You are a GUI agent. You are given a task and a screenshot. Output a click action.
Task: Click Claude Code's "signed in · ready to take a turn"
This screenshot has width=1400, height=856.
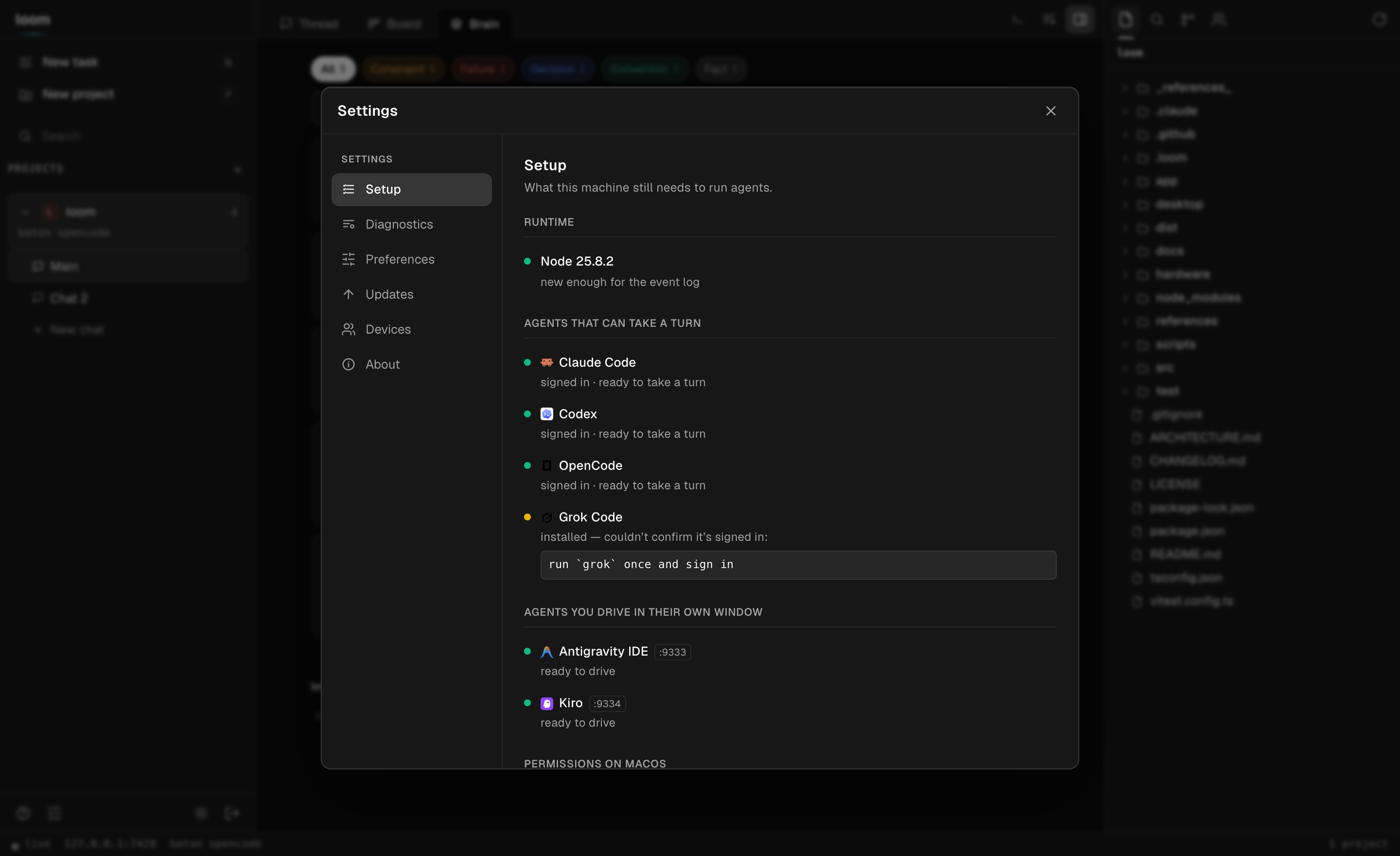click(x=623, y=383)
